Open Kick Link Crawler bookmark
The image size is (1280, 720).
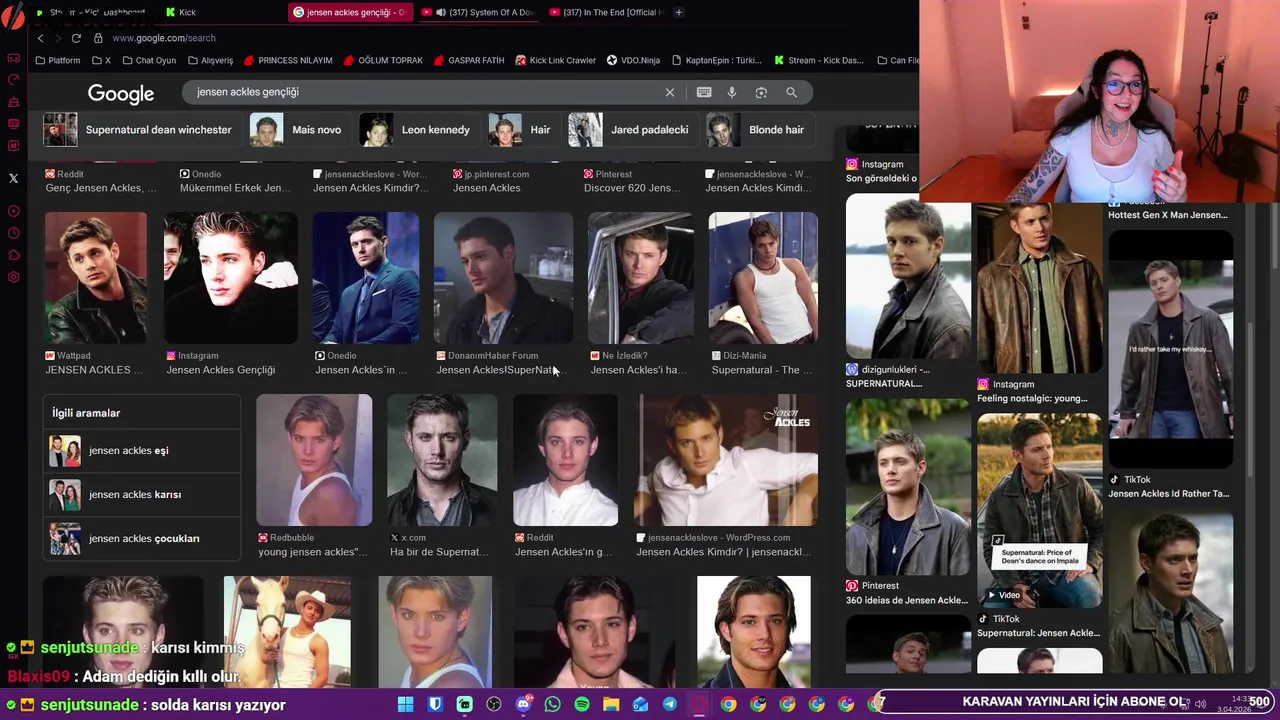(556, 60)
